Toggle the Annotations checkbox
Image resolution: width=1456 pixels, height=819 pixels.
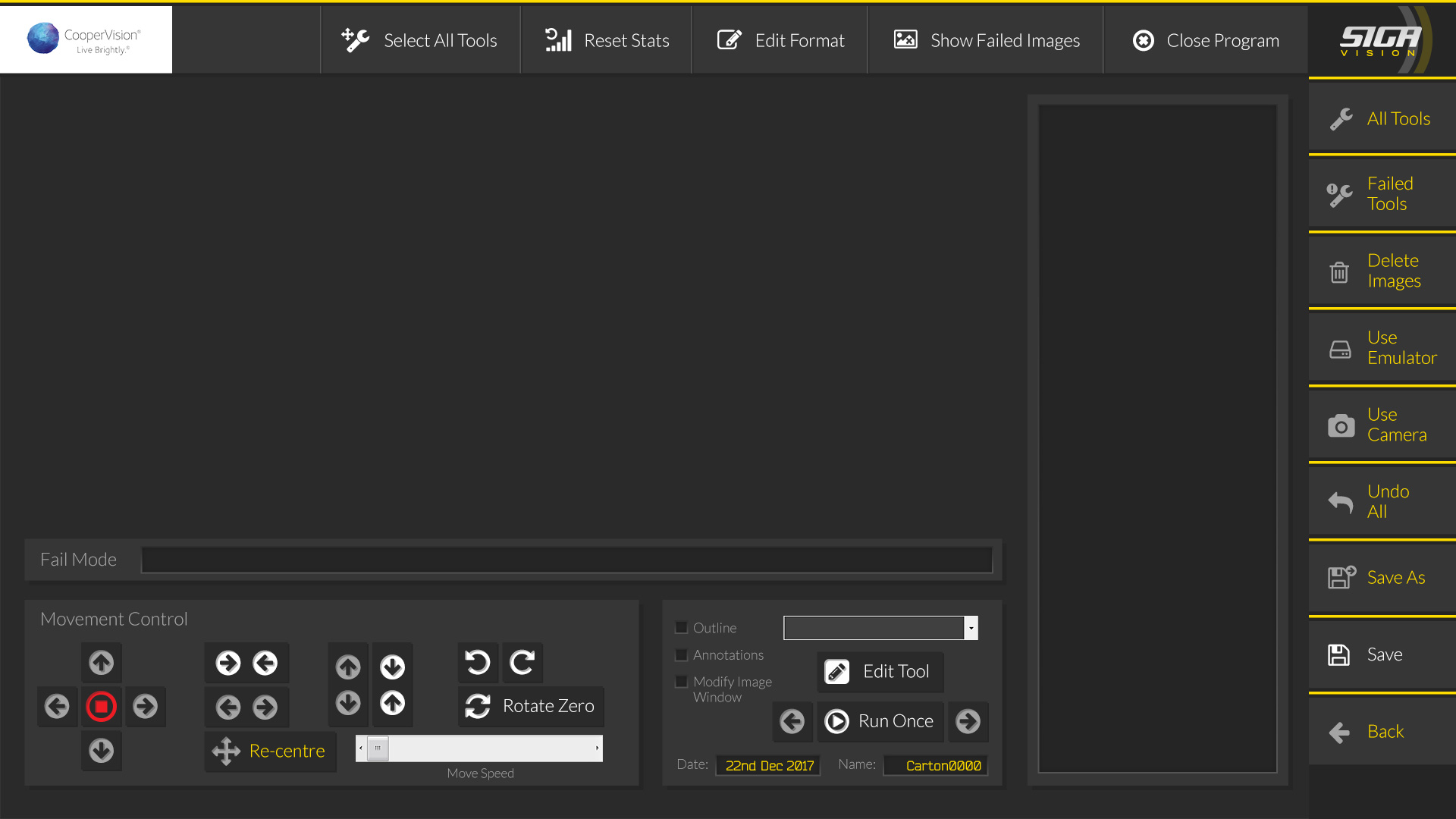tap(681, 654)
